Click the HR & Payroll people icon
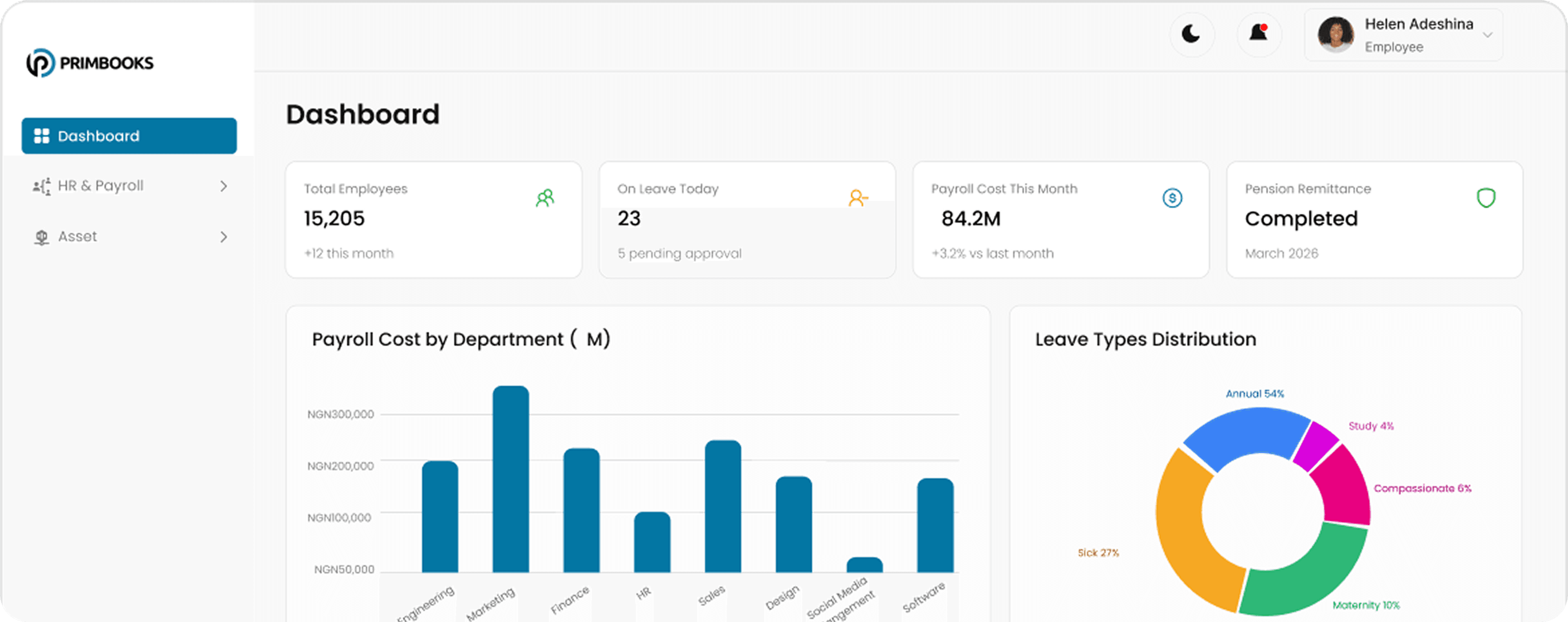The image size is (1568, 622). tap(41, 186)
